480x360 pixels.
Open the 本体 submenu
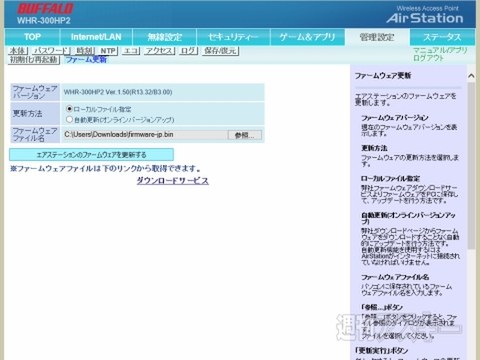18,51
